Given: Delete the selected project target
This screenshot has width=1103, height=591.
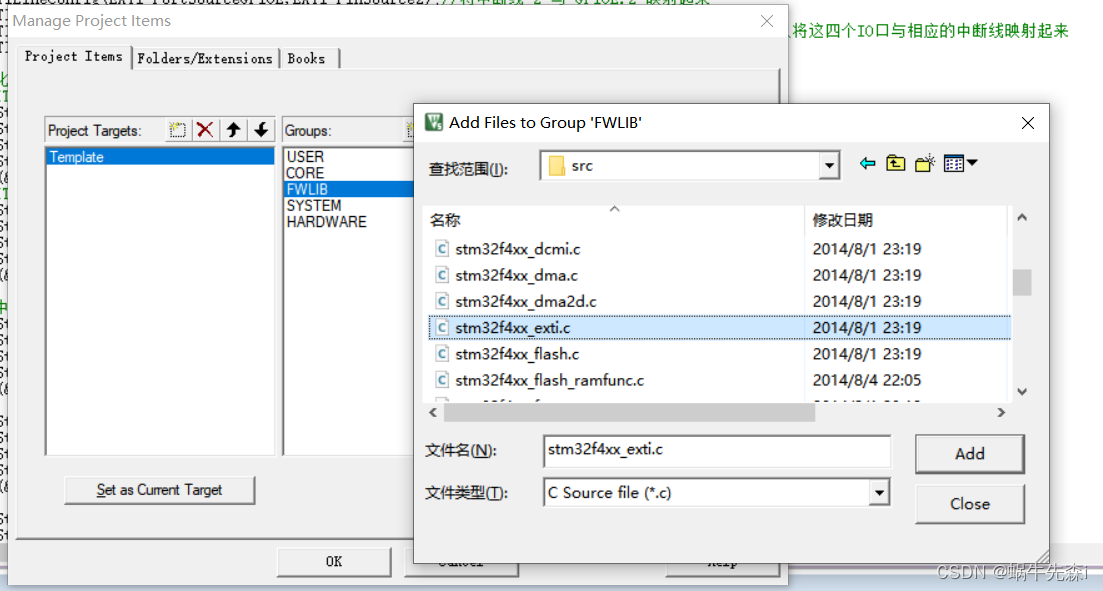Looking at the screenshot, I should [205, 130].
